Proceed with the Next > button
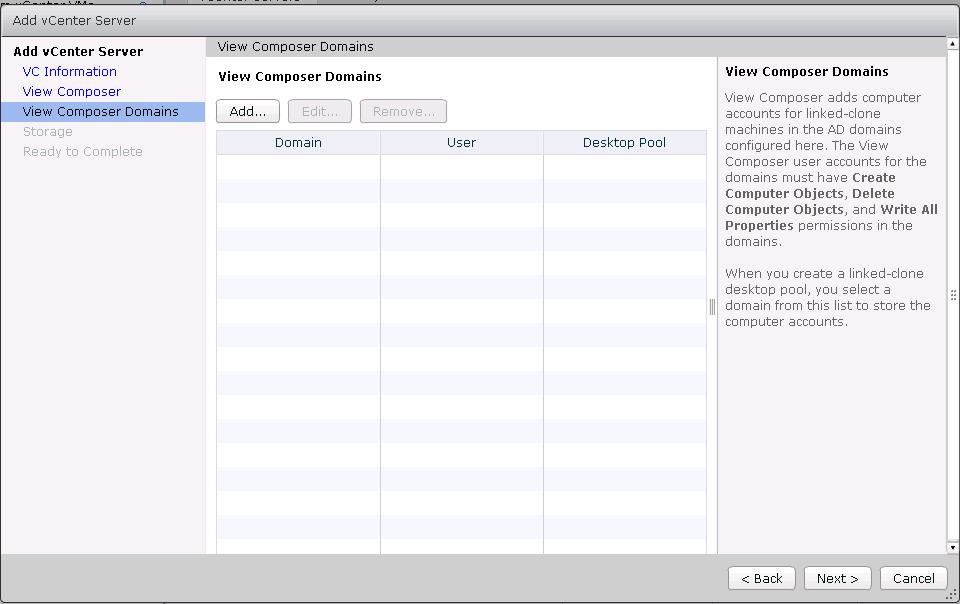The height and width of the screenshot is (604, 960). (x=837, y=578)
